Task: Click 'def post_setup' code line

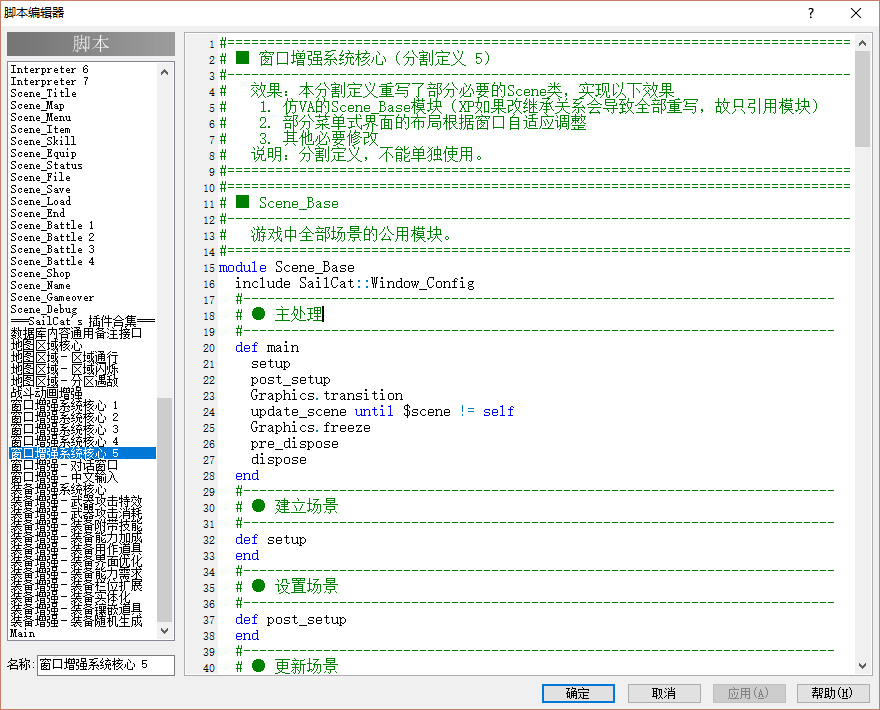Action: (x=291, y=620)
